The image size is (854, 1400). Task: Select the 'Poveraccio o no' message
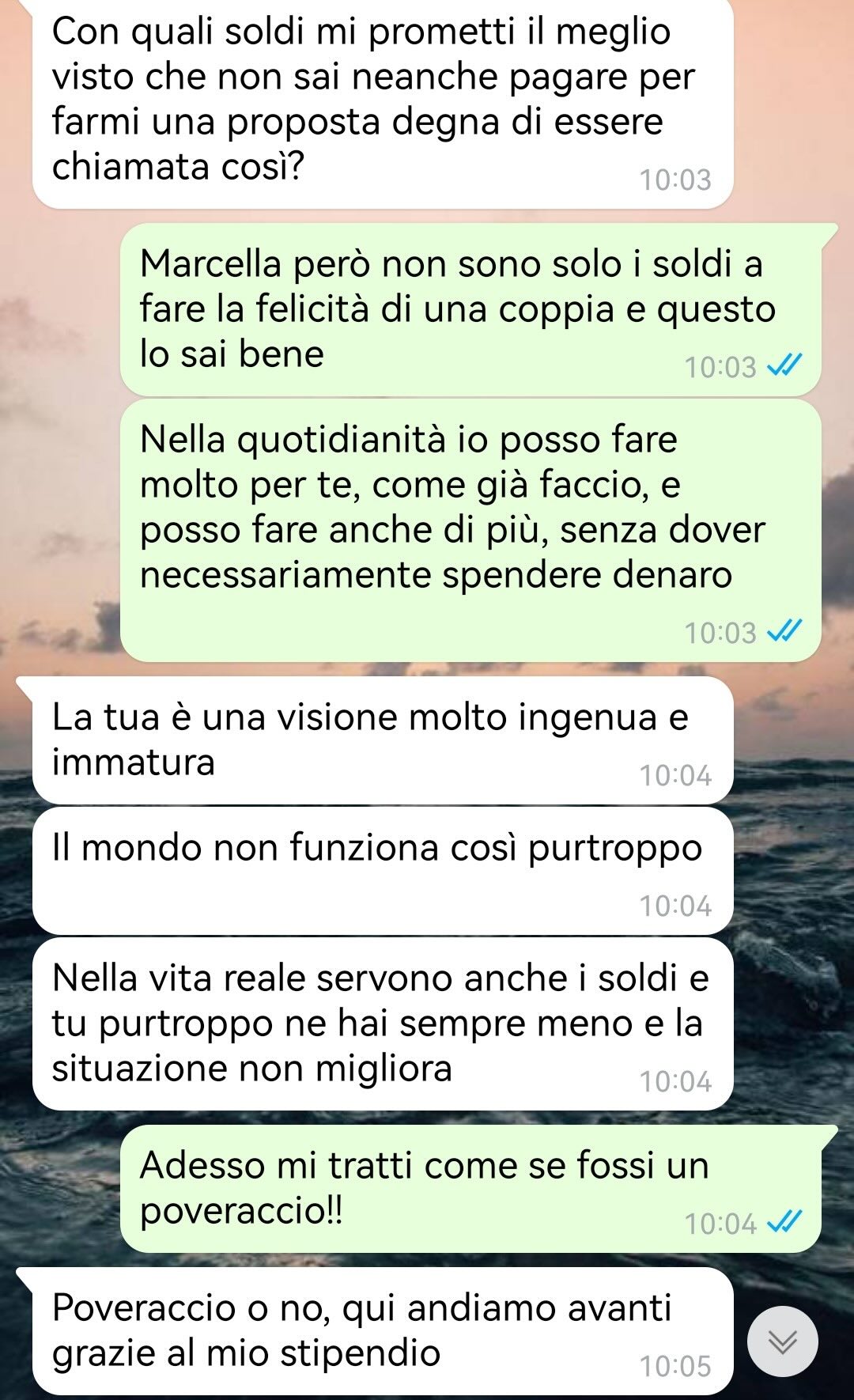pos(383,1331)
